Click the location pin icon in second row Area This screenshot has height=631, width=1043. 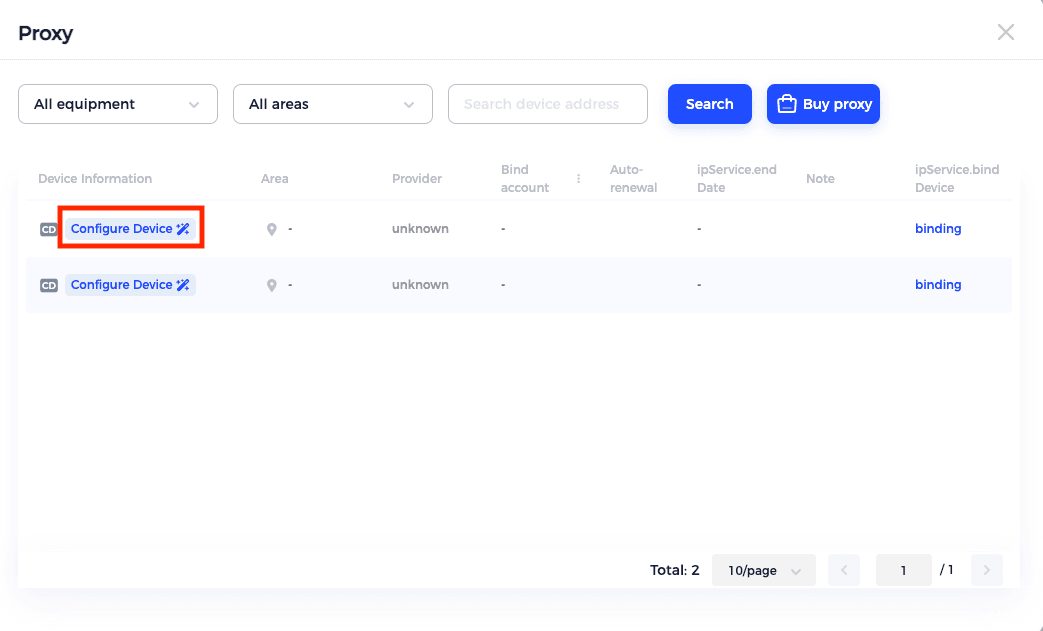271,284
